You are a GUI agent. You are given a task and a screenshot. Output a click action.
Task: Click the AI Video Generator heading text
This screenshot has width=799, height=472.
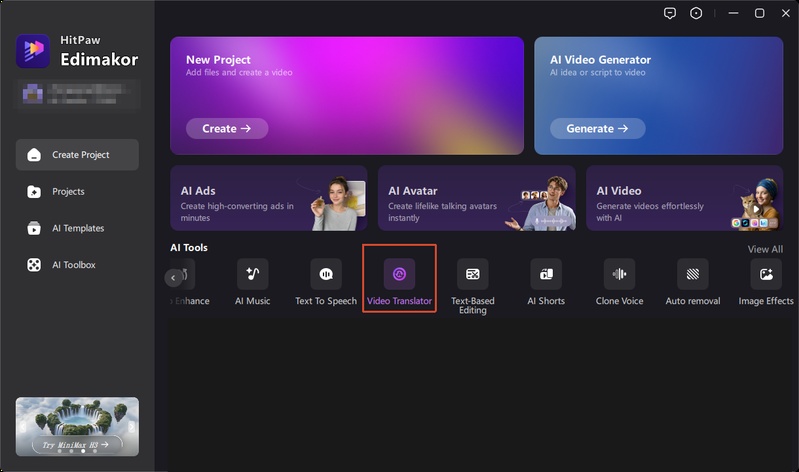[x=600, y=60]
